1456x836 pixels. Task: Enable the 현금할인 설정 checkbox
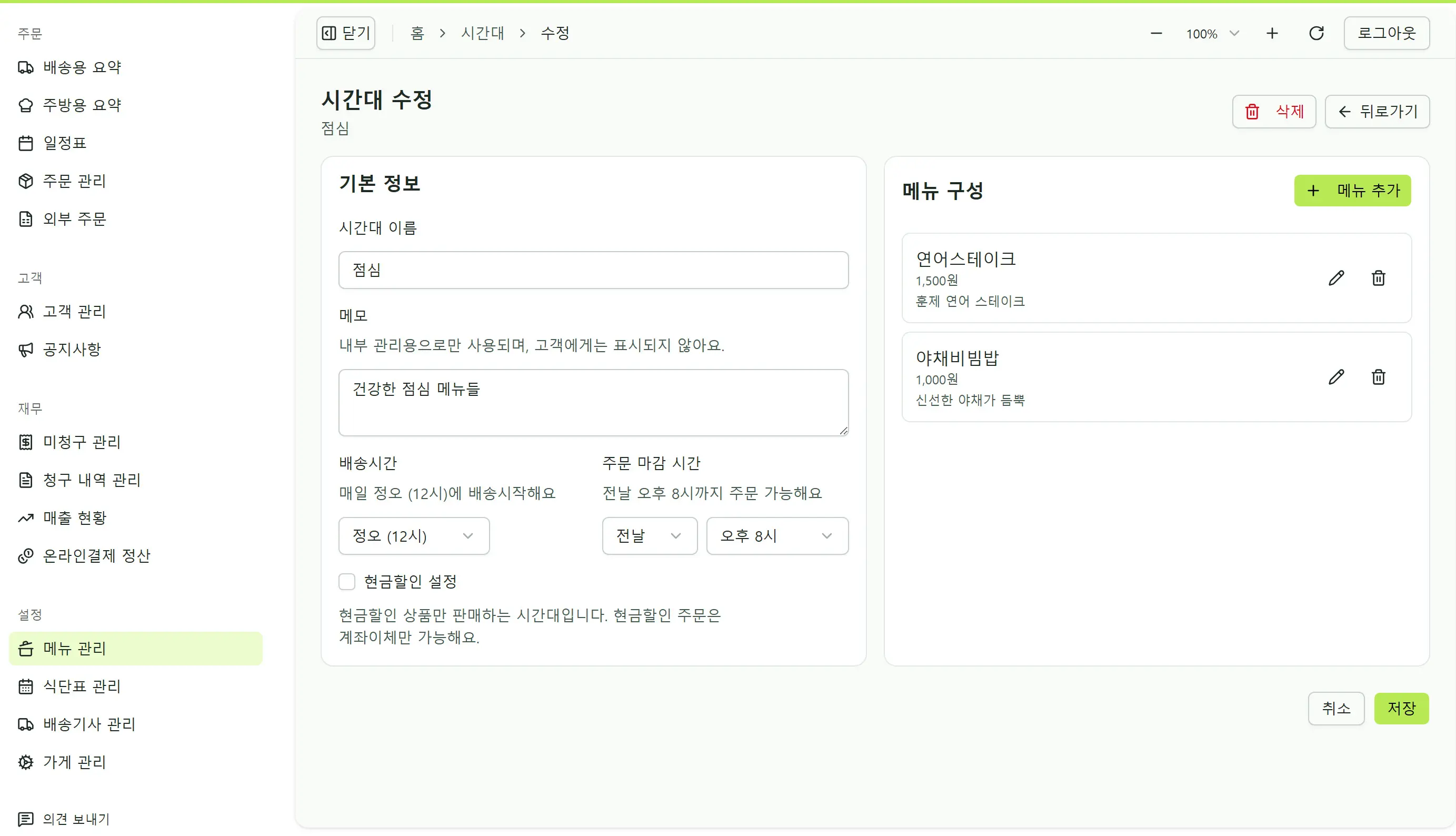pos(347,582)
